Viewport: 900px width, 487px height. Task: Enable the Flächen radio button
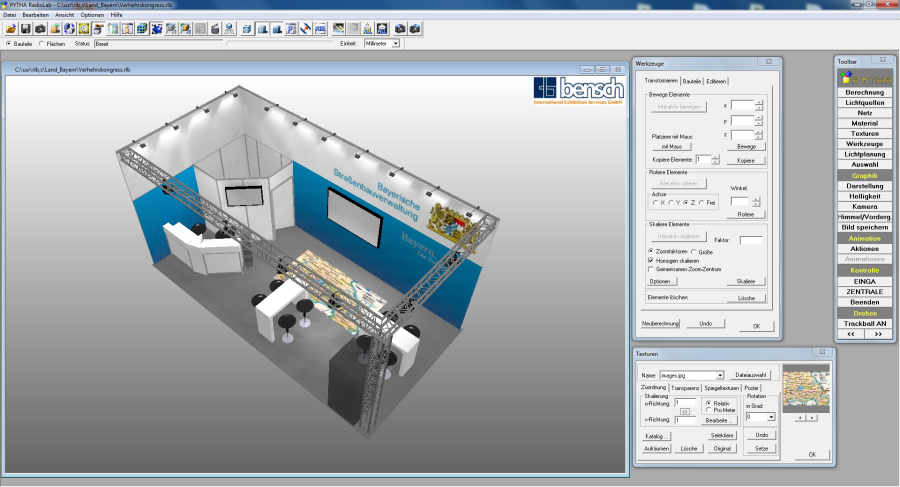point(42,44)
